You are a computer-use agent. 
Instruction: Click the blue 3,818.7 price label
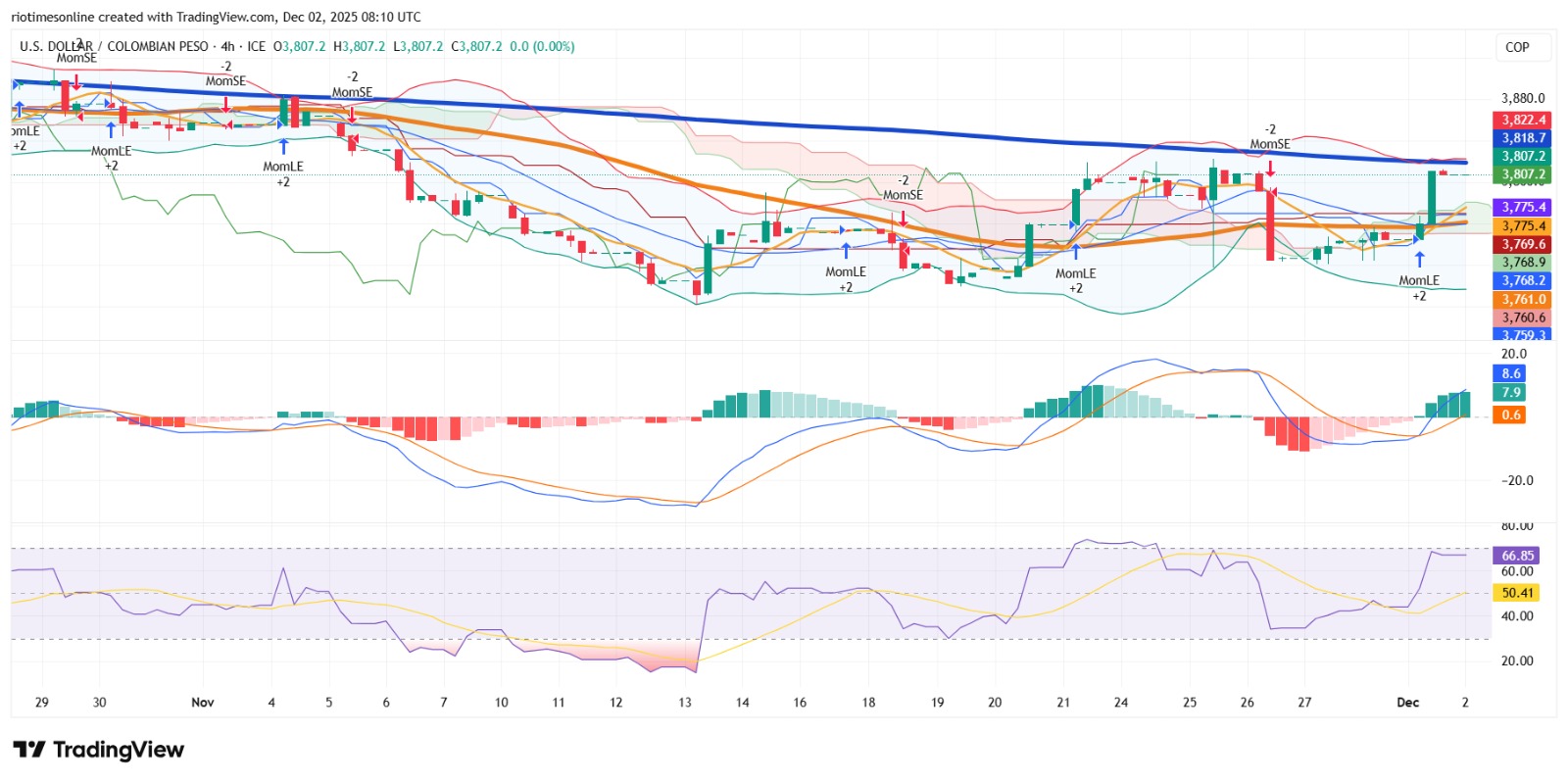(x=1523, y=138)
